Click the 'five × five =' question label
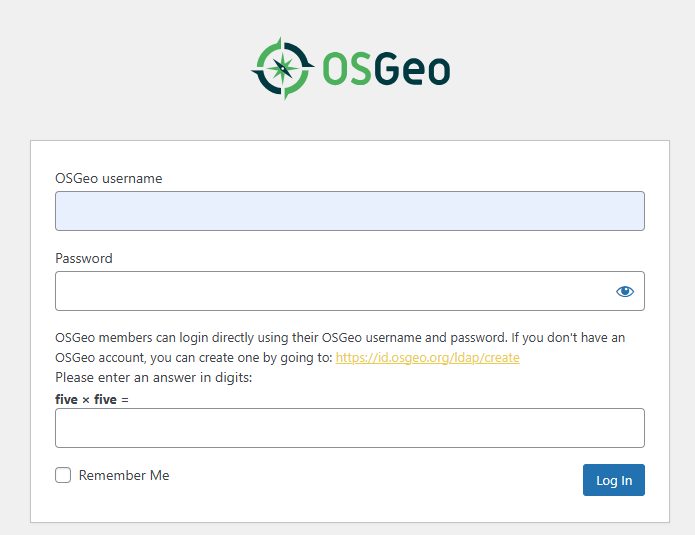The height and width of the screenshot is (535, 695). coord(92,399)
